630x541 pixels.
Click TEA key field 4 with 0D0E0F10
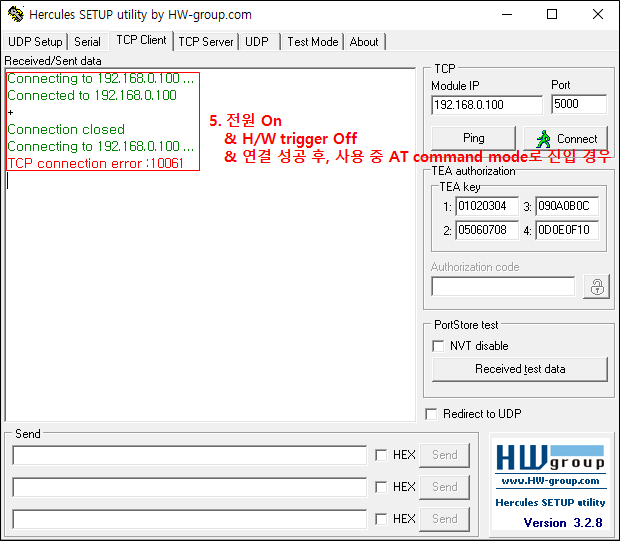[567, 230]
